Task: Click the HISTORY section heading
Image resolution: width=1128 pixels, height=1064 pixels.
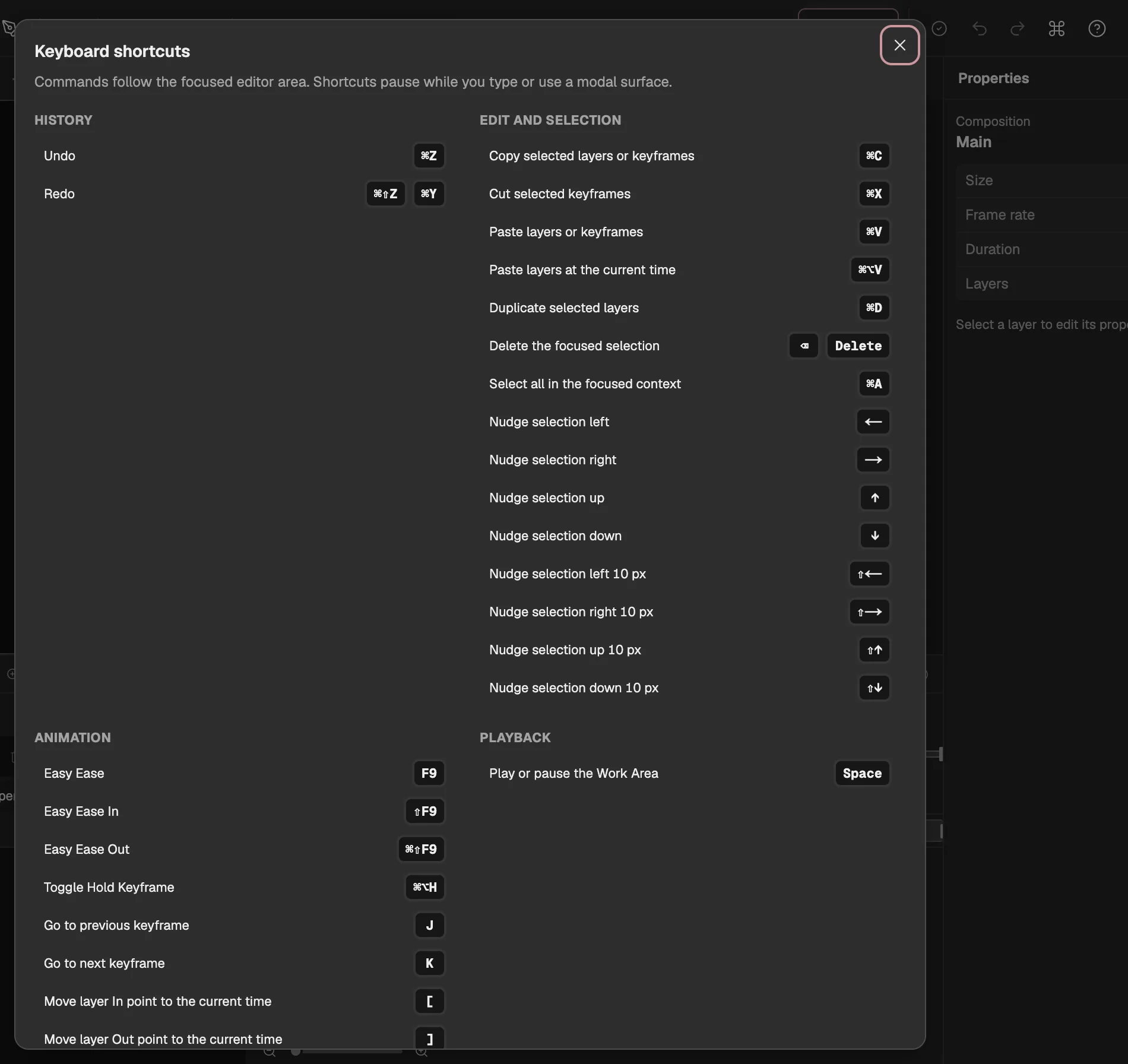Action: [64, 120]
